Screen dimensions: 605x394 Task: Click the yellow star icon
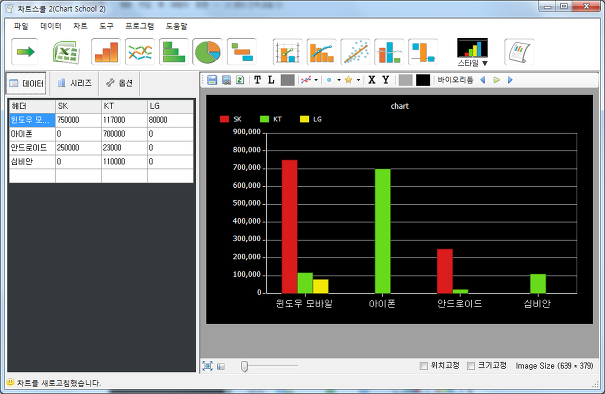(x=348, y=80)
